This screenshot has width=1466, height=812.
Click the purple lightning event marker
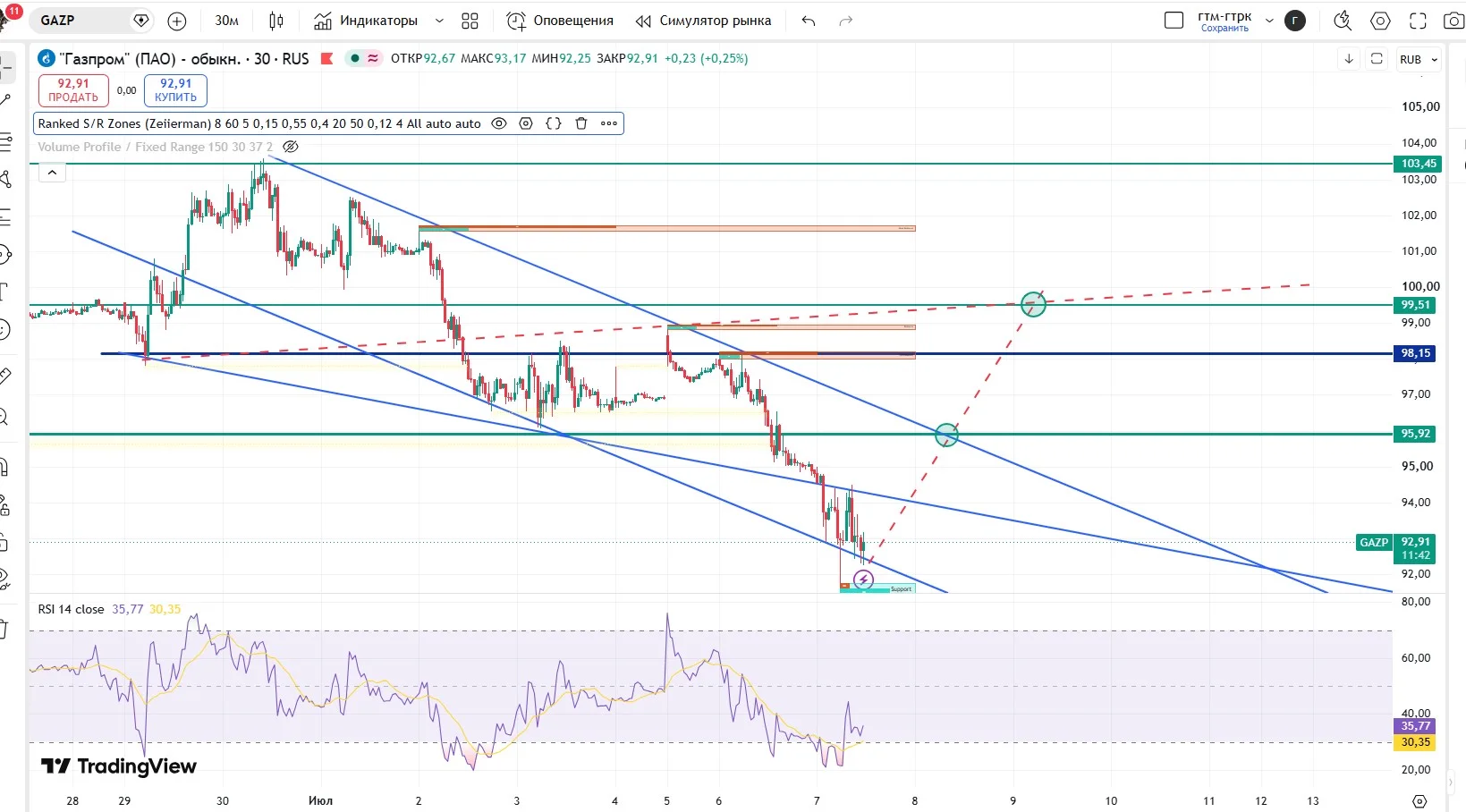(863, 579)
